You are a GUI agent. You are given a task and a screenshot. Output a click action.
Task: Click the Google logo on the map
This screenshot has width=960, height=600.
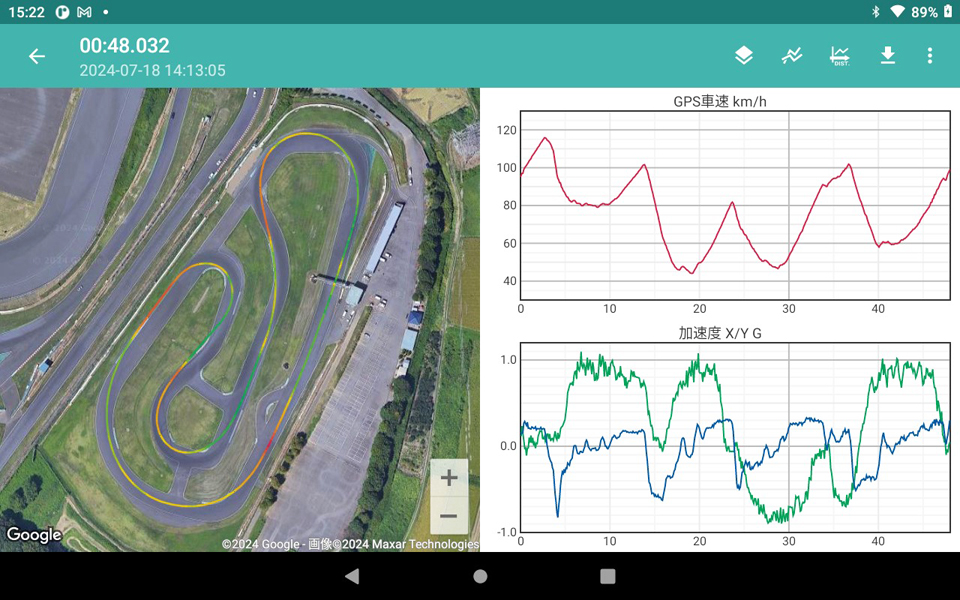(x=33, y=535)
